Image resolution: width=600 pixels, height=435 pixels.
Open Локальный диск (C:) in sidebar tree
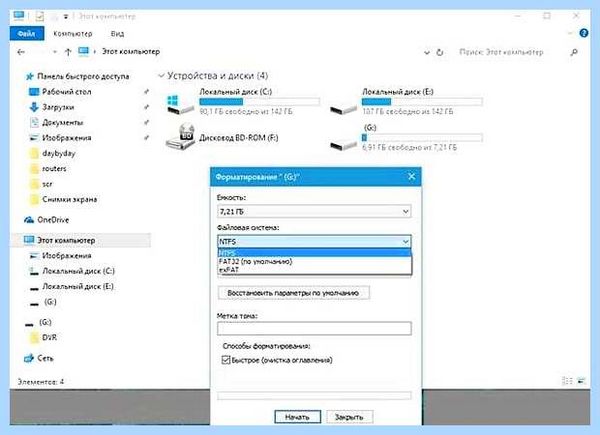pos(78,271)
